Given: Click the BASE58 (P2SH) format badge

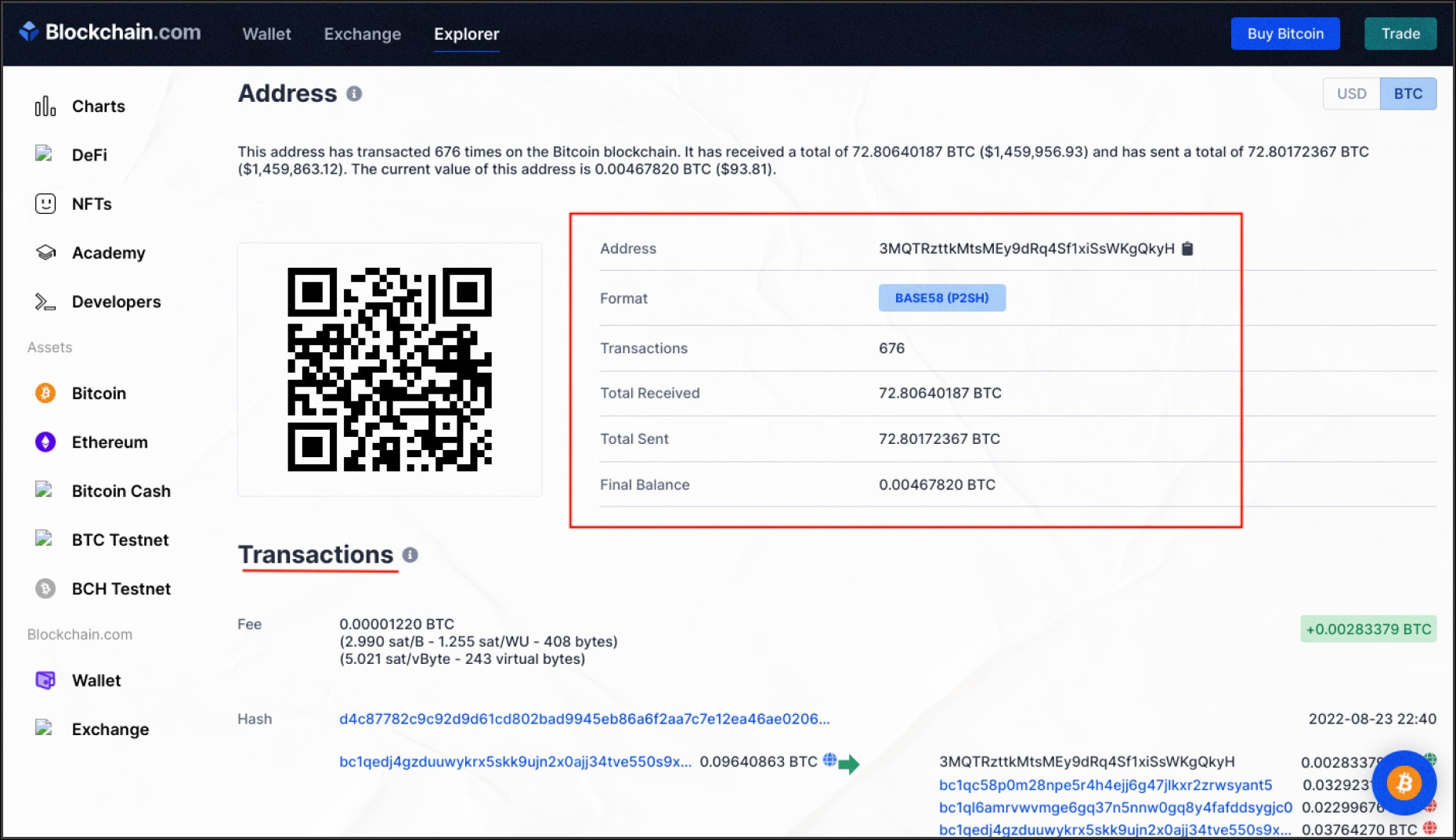Looking at the screenshot, I should click(942, 297).
